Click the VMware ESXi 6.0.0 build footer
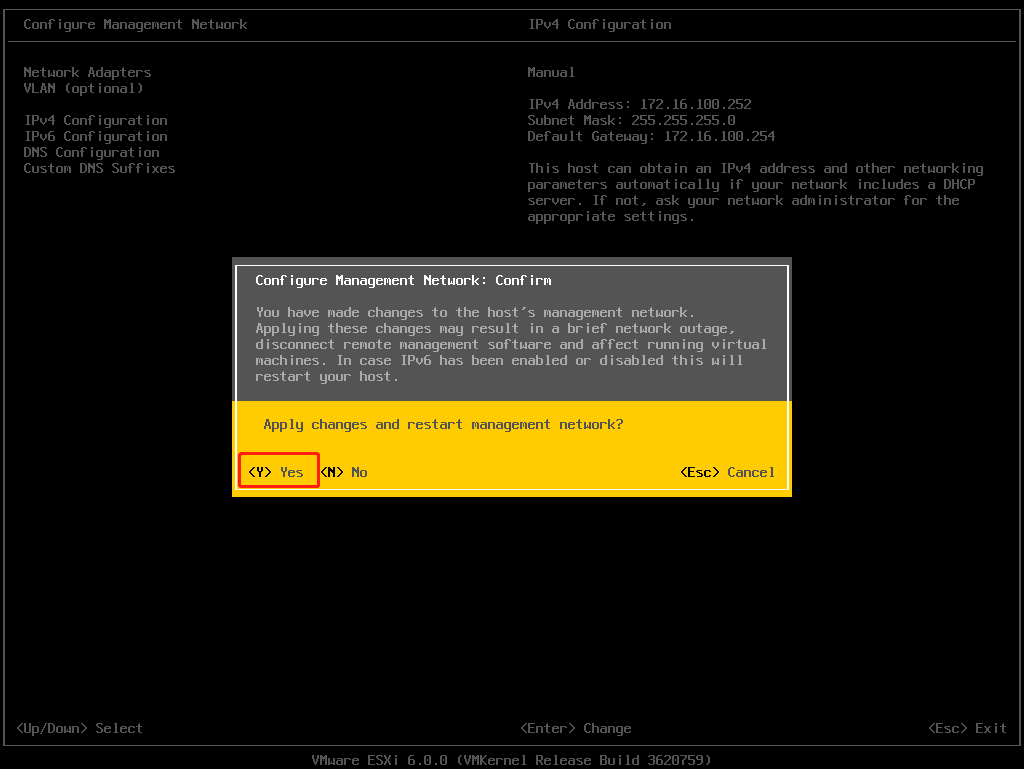Screen dimensions: 1024x769 (511, 760)
